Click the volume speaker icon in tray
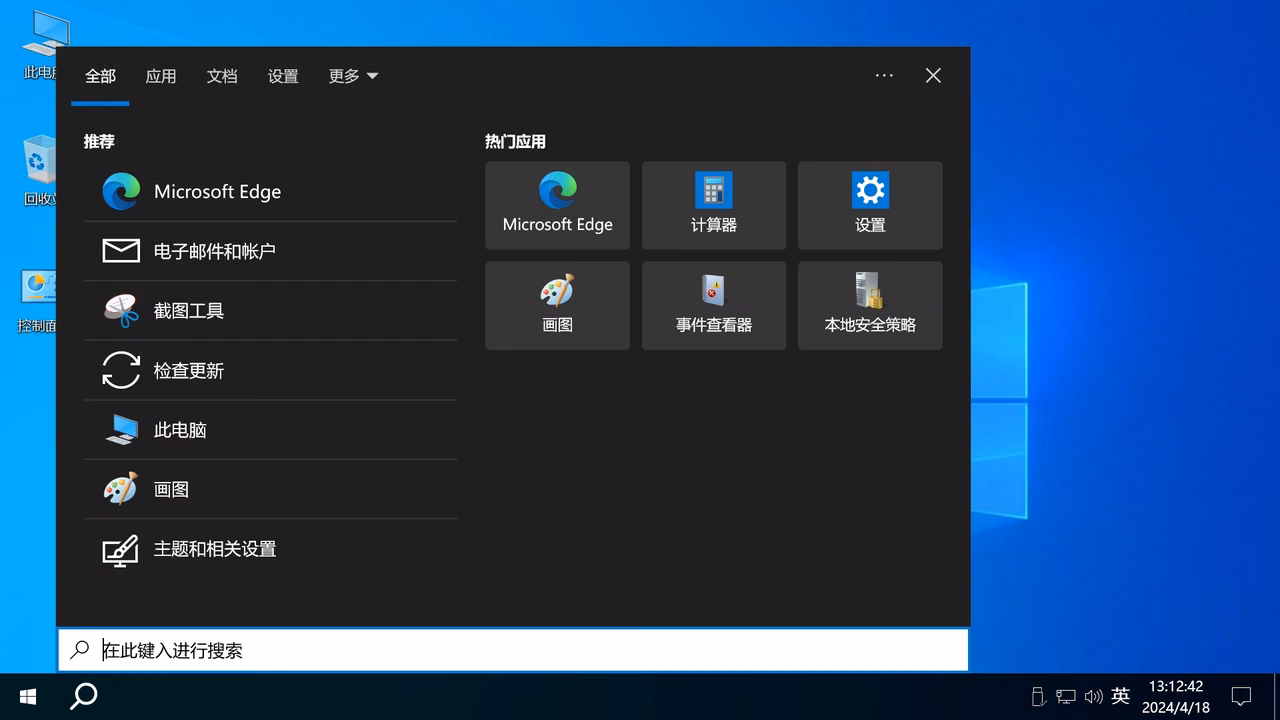The height and width of the screenshot is (720, 1280). pos(1093,696)
